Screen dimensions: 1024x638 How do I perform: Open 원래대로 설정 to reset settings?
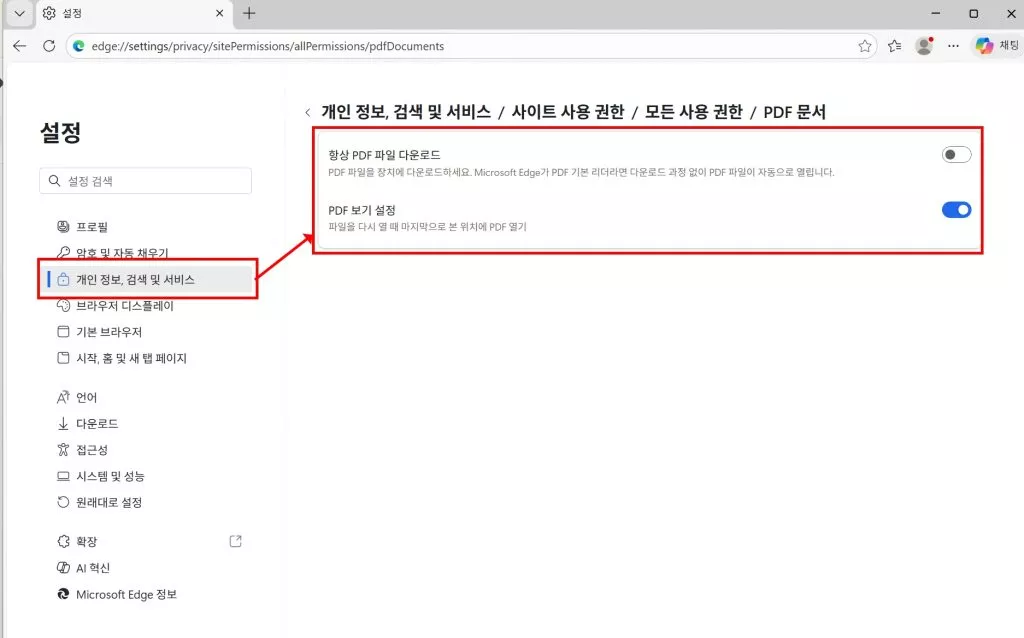(x=102, y=502)
